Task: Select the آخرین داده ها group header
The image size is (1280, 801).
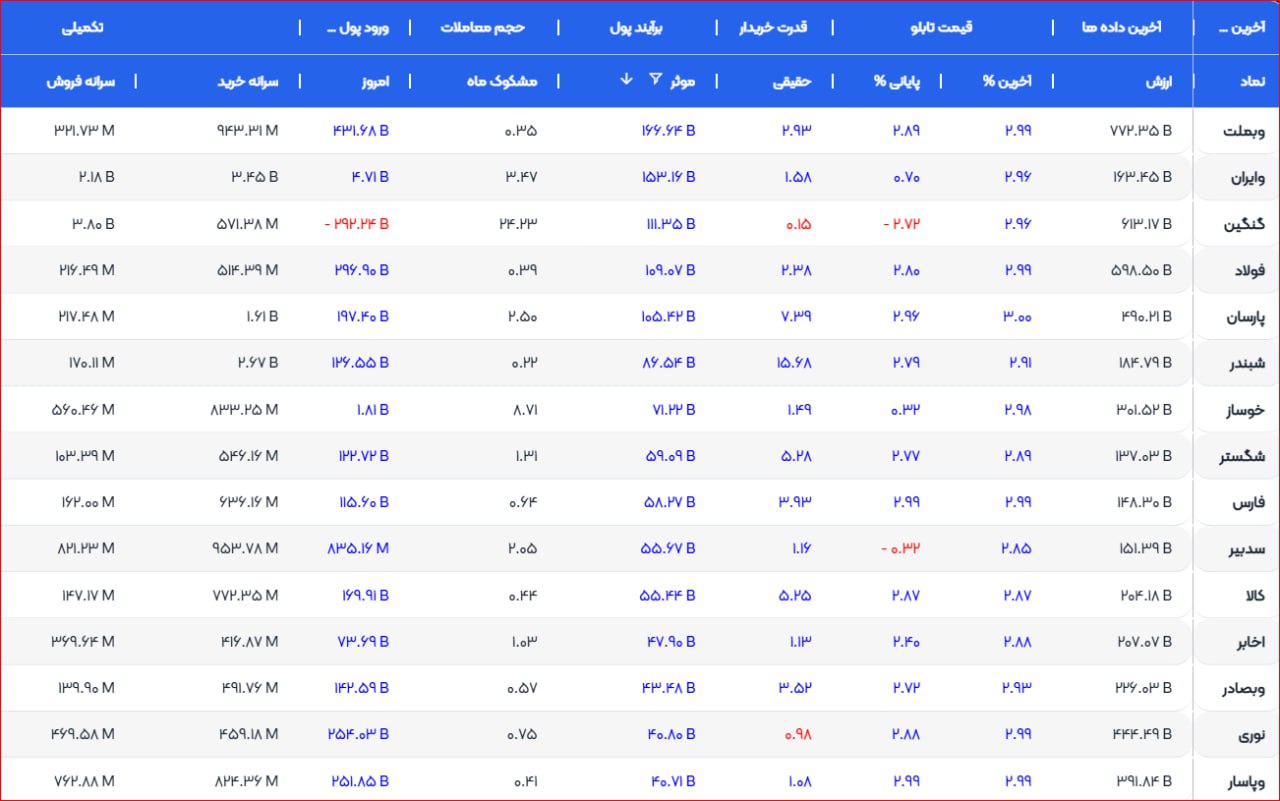Action: 1122,28
